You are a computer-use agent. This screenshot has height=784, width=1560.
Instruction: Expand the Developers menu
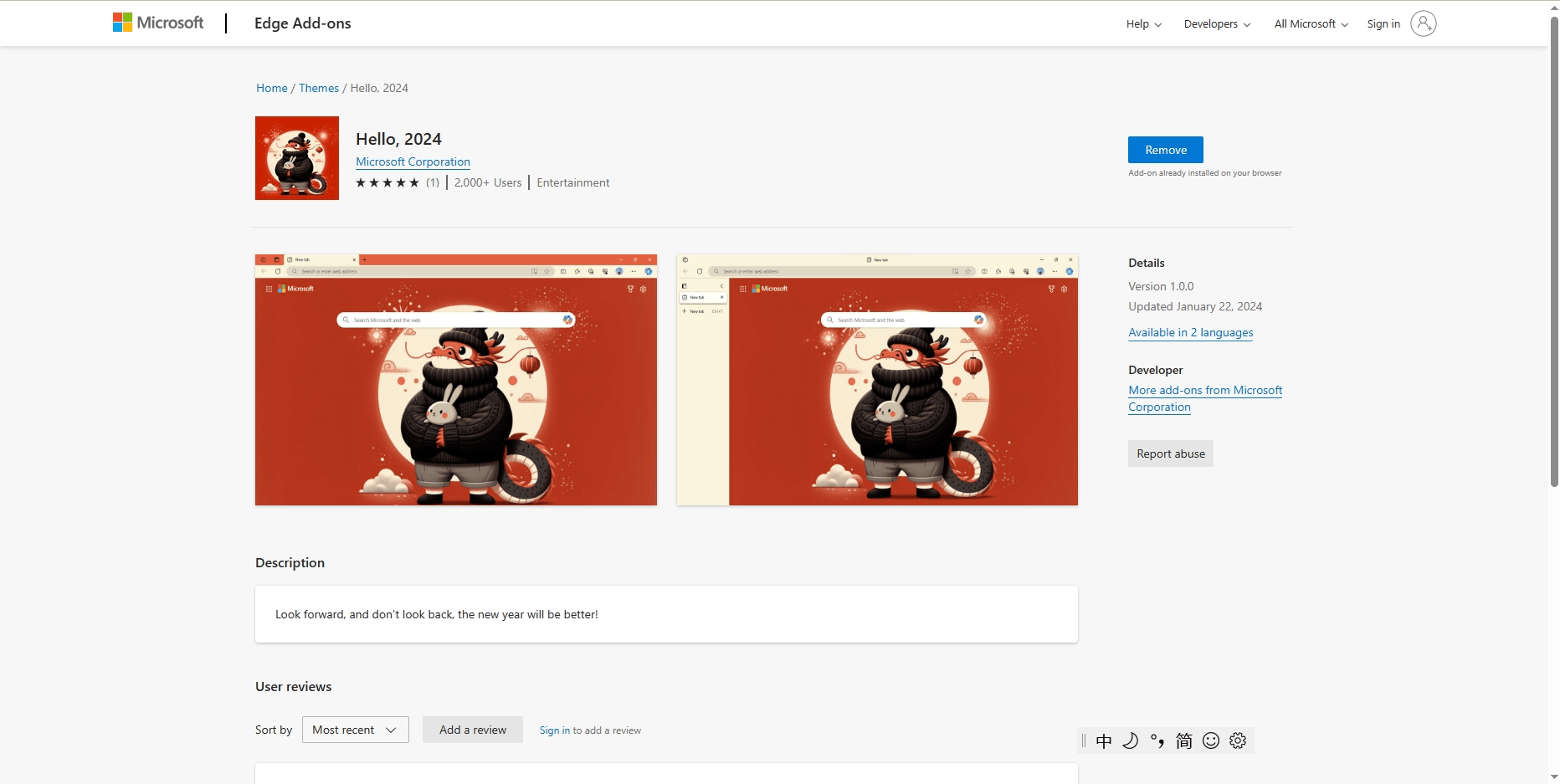[1217, 24]
